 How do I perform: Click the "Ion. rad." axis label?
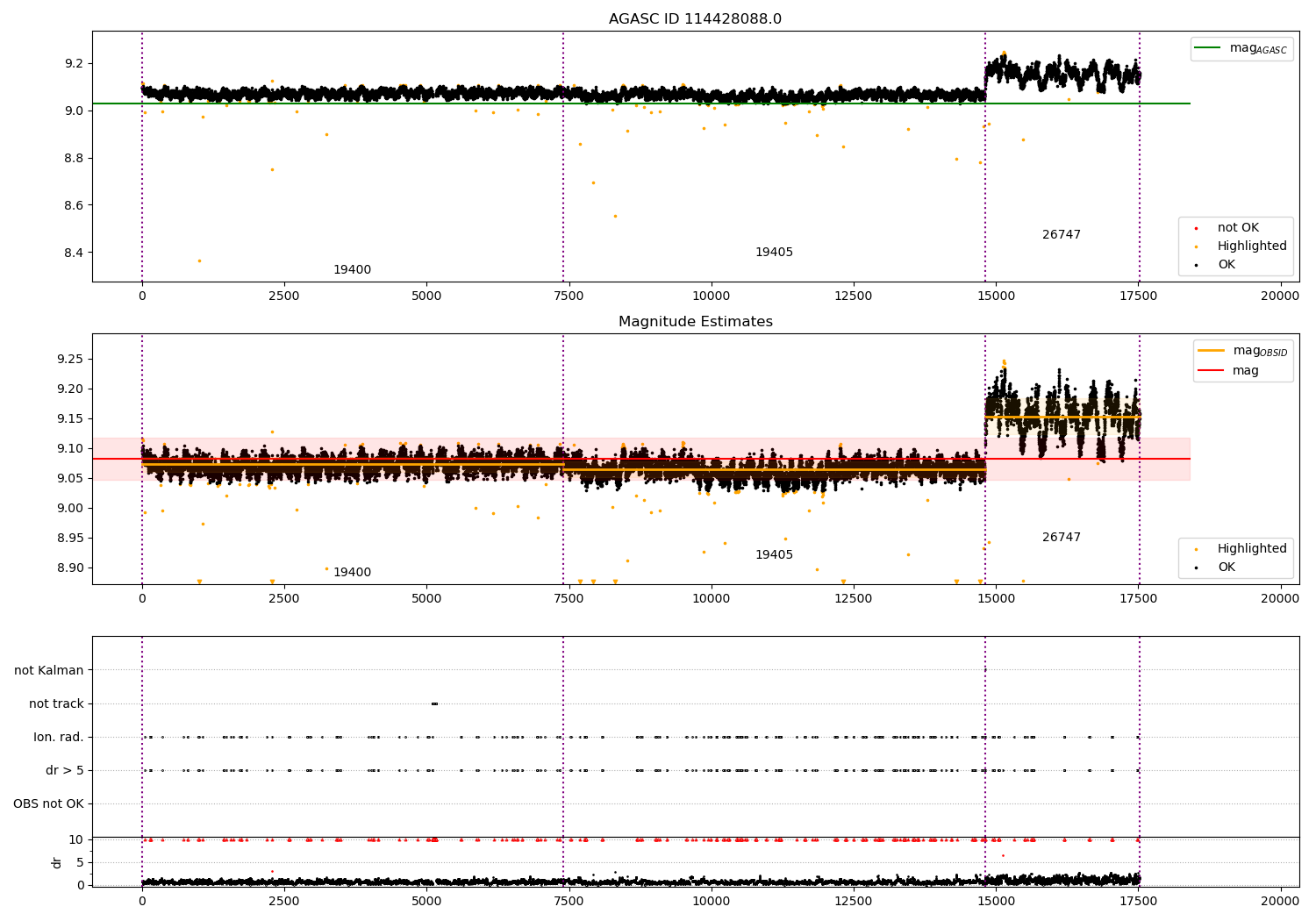coord(59,738)
